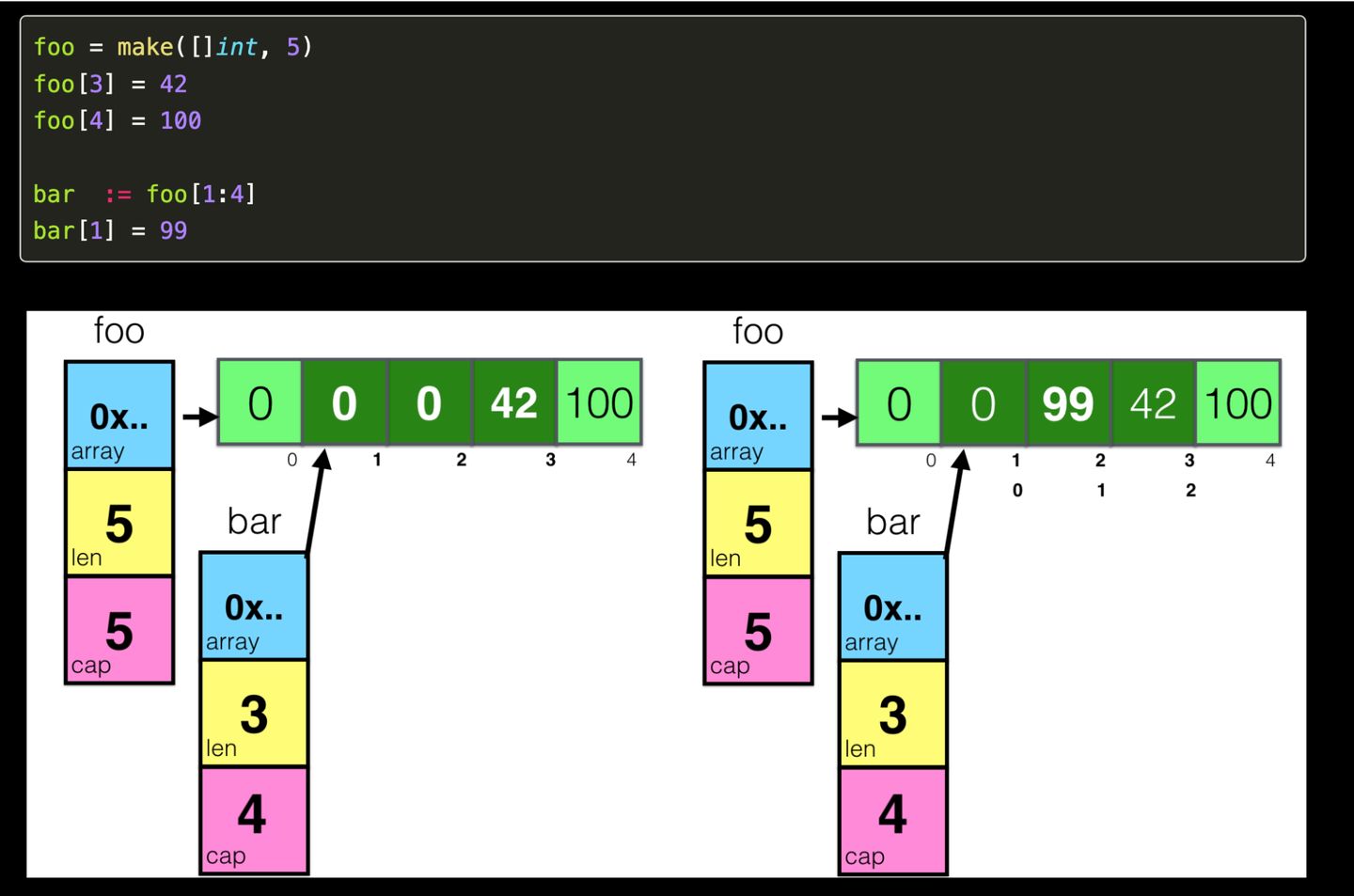1354x896 pixels.
Task: Click the cell showing 99 in right array
Action: 1068,402
